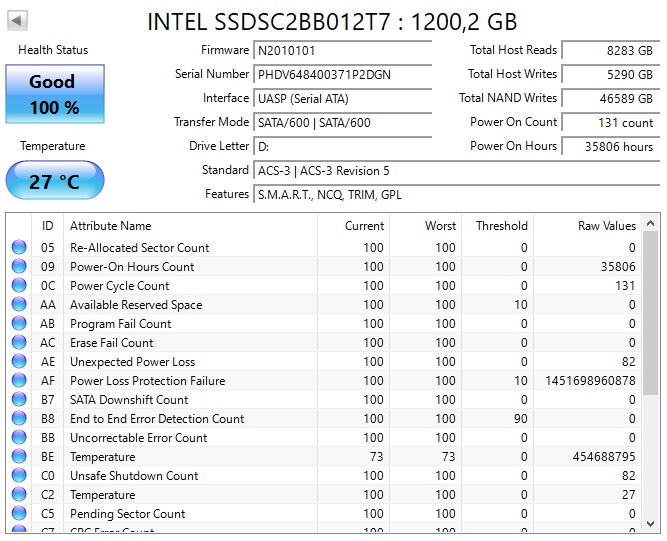The width and height of the screenshot is (667, 541).
Task: Click the status icon for End to End Error Detection
Action: (19, 419)
